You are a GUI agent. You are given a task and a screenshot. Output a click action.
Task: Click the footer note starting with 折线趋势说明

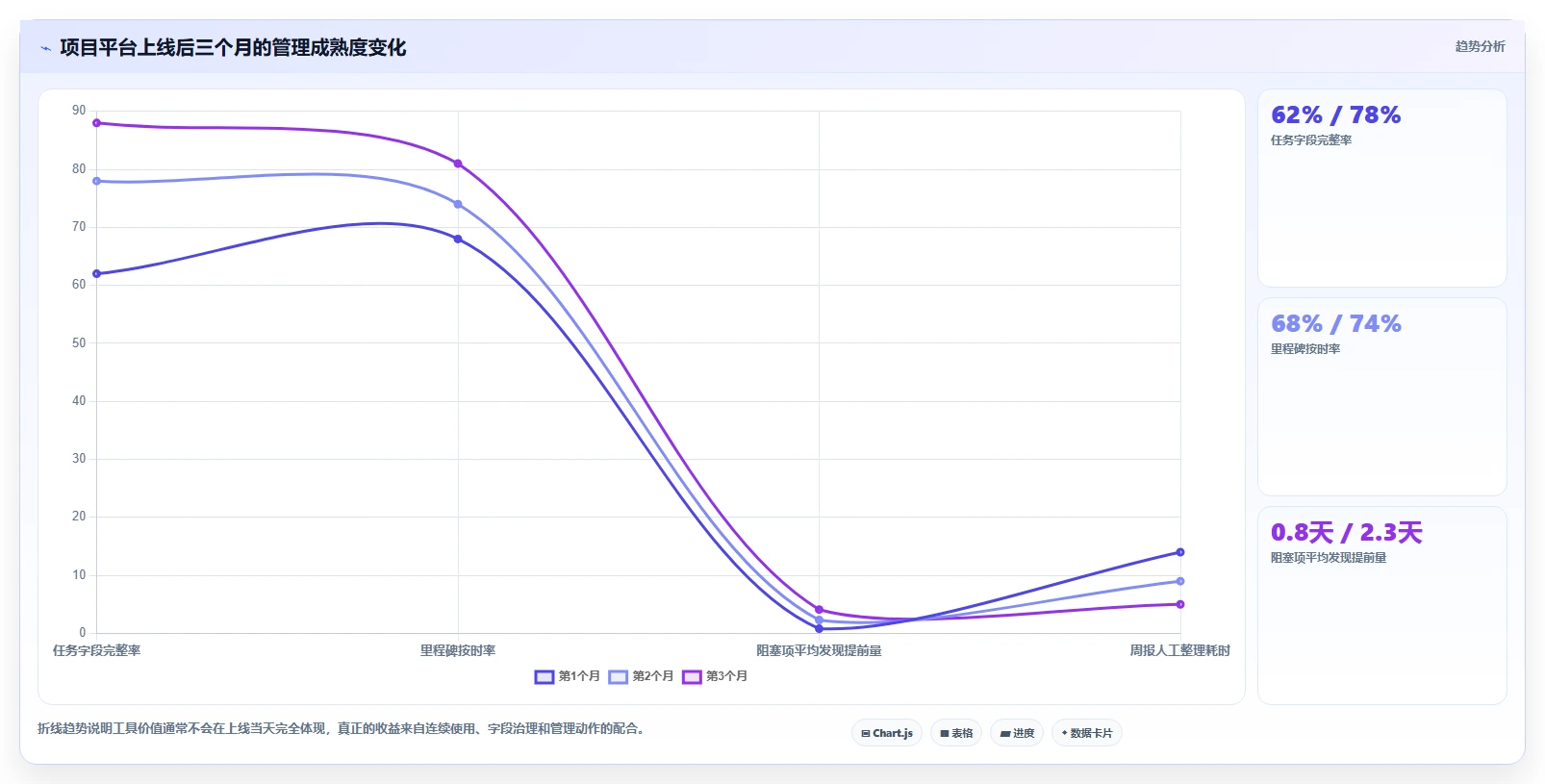[x=342, y=729]
